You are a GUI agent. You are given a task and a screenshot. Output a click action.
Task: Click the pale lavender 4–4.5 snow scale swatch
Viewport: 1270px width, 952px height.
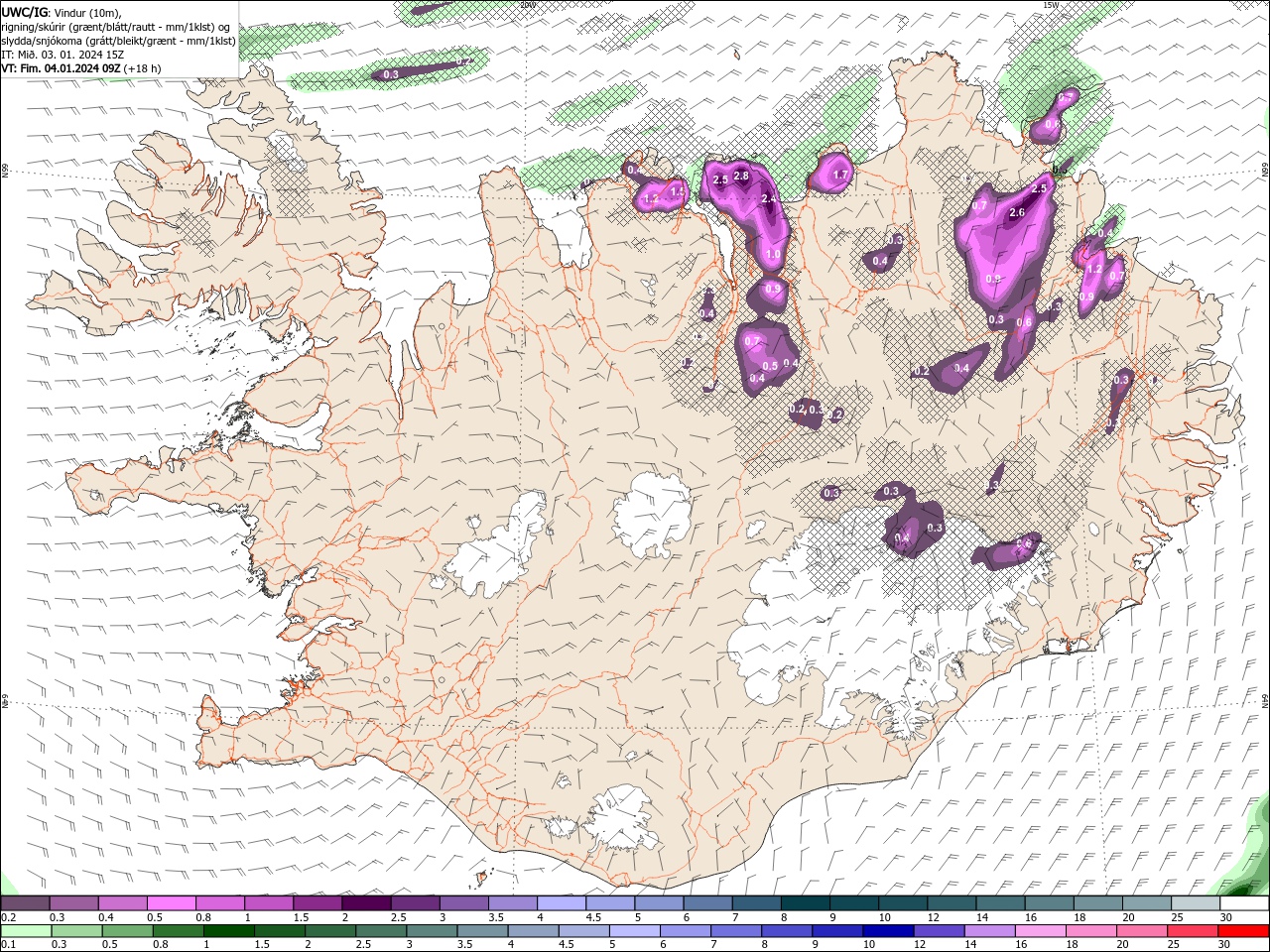[x=560, y=903]
